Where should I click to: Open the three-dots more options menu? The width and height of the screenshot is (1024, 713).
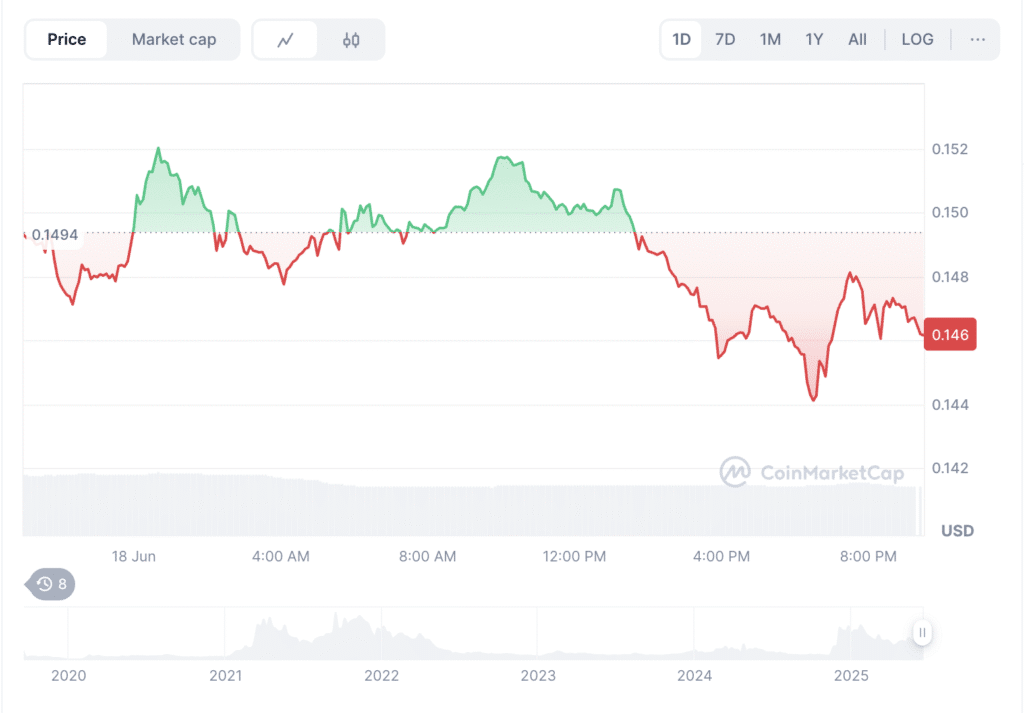click(977, 40)
